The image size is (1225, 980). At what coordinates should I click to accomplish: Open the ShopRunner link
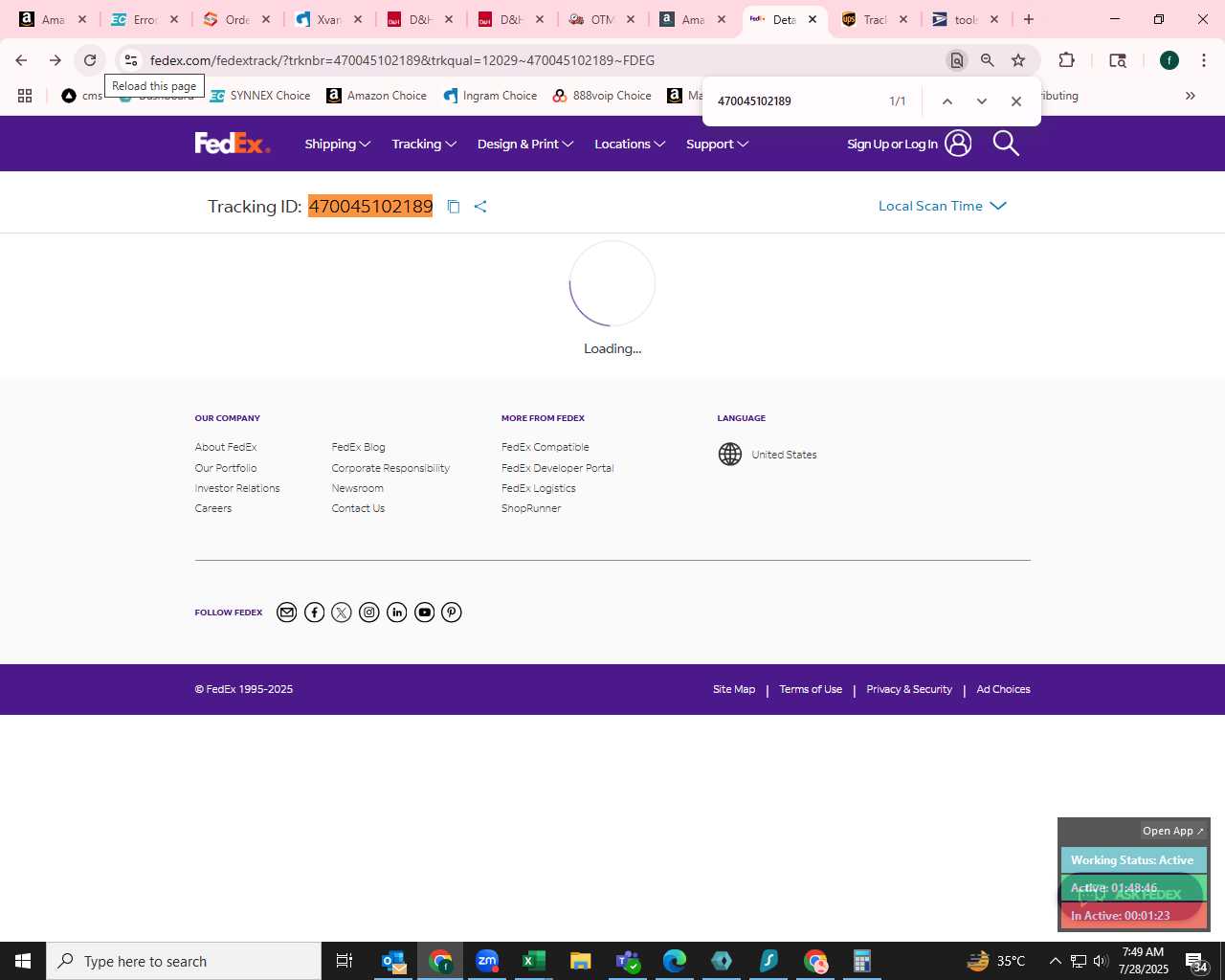531,508
